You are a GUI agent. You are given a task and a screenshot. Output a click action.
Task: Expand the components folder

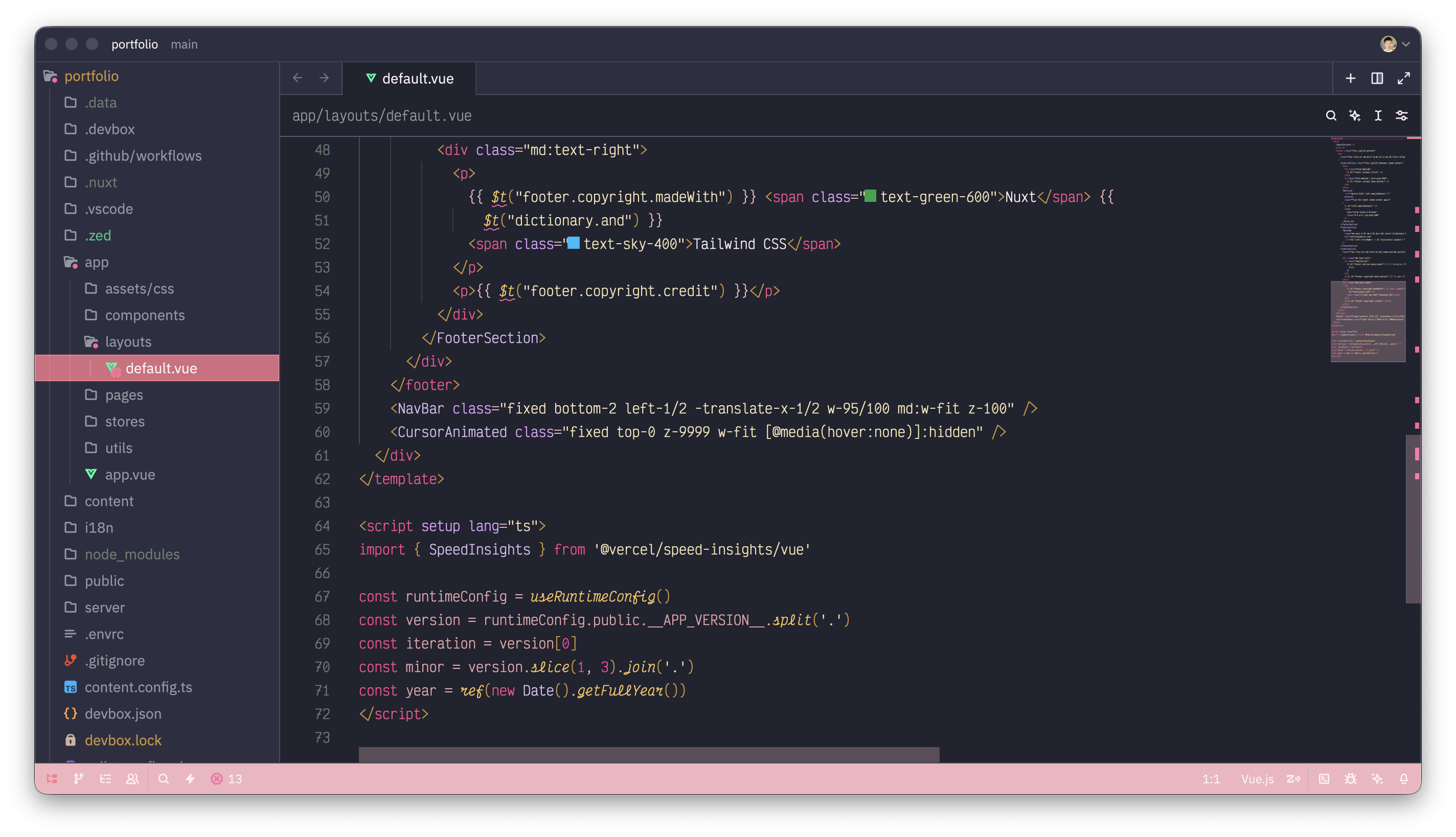(x=157, y=315)
